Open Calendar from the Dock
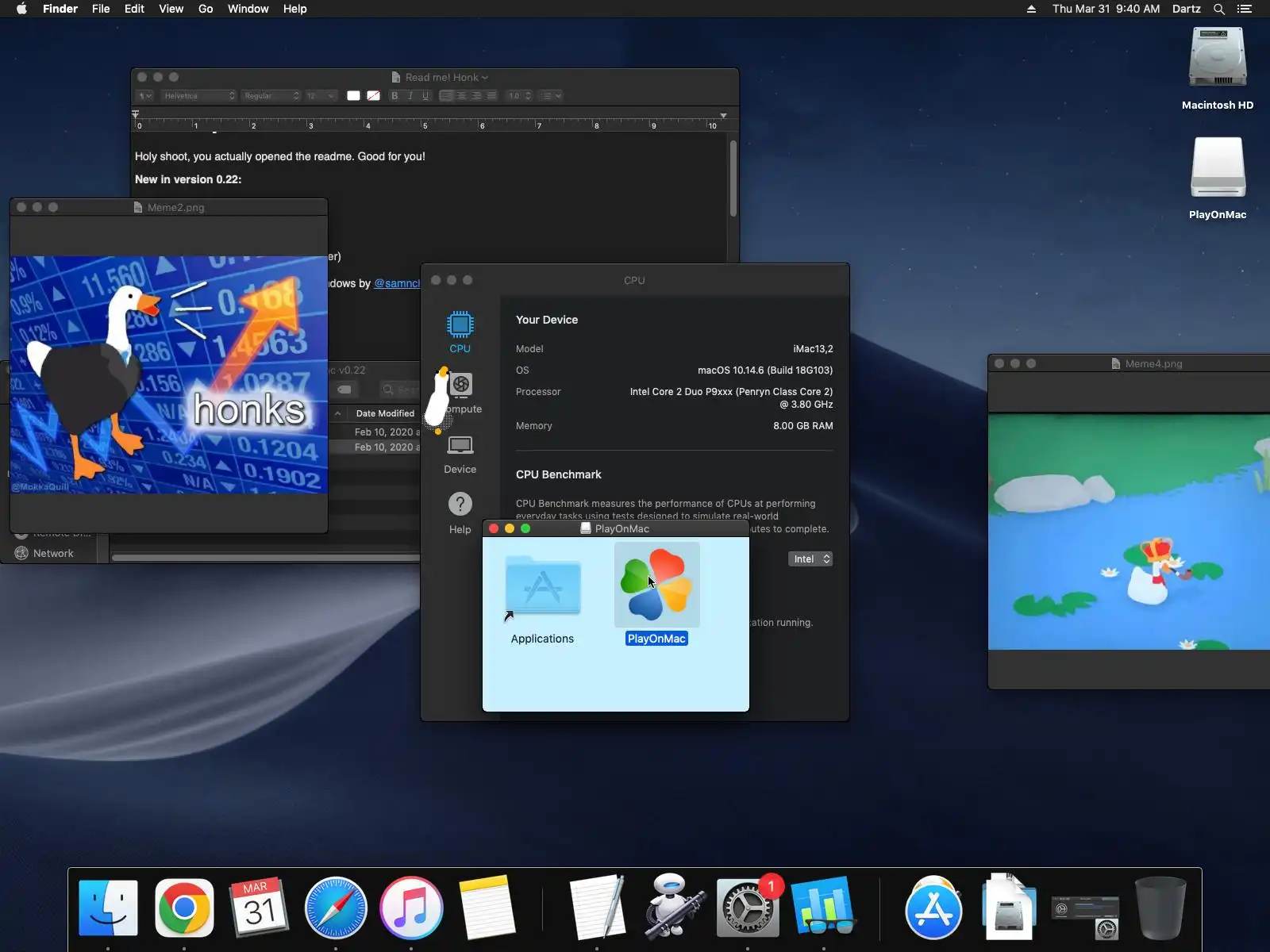The image size is (1270, 952). coord(260,908)
